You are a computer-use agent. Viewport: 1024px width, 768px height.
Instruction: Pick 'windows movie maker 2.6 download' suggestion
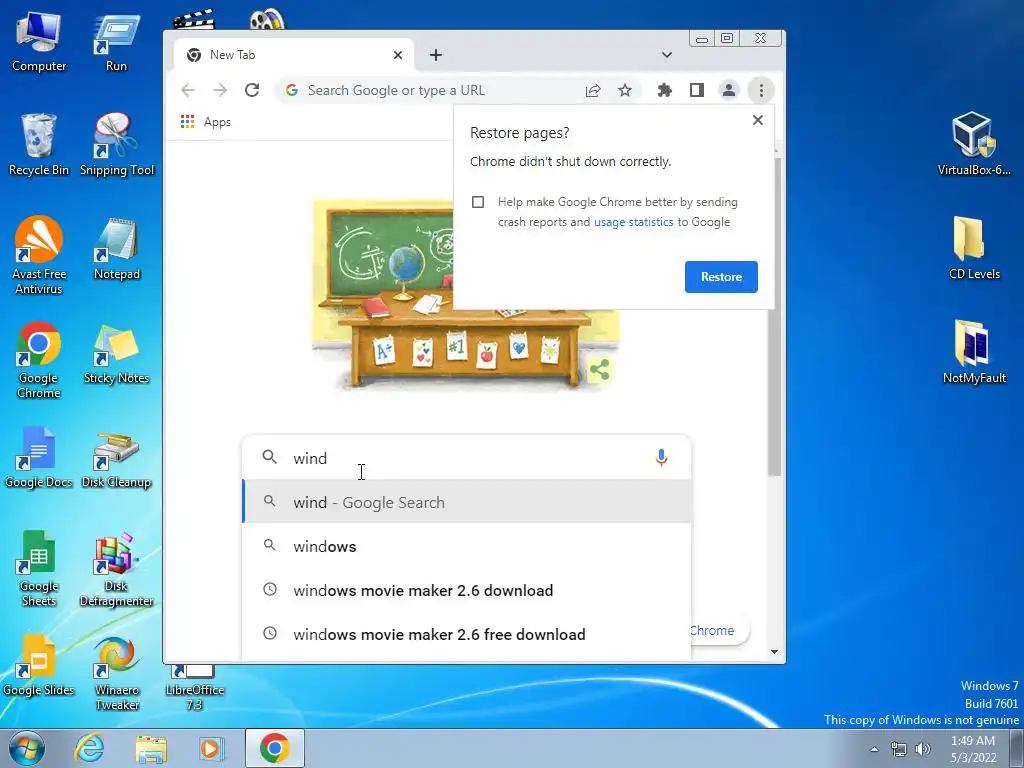click(466, 590)
